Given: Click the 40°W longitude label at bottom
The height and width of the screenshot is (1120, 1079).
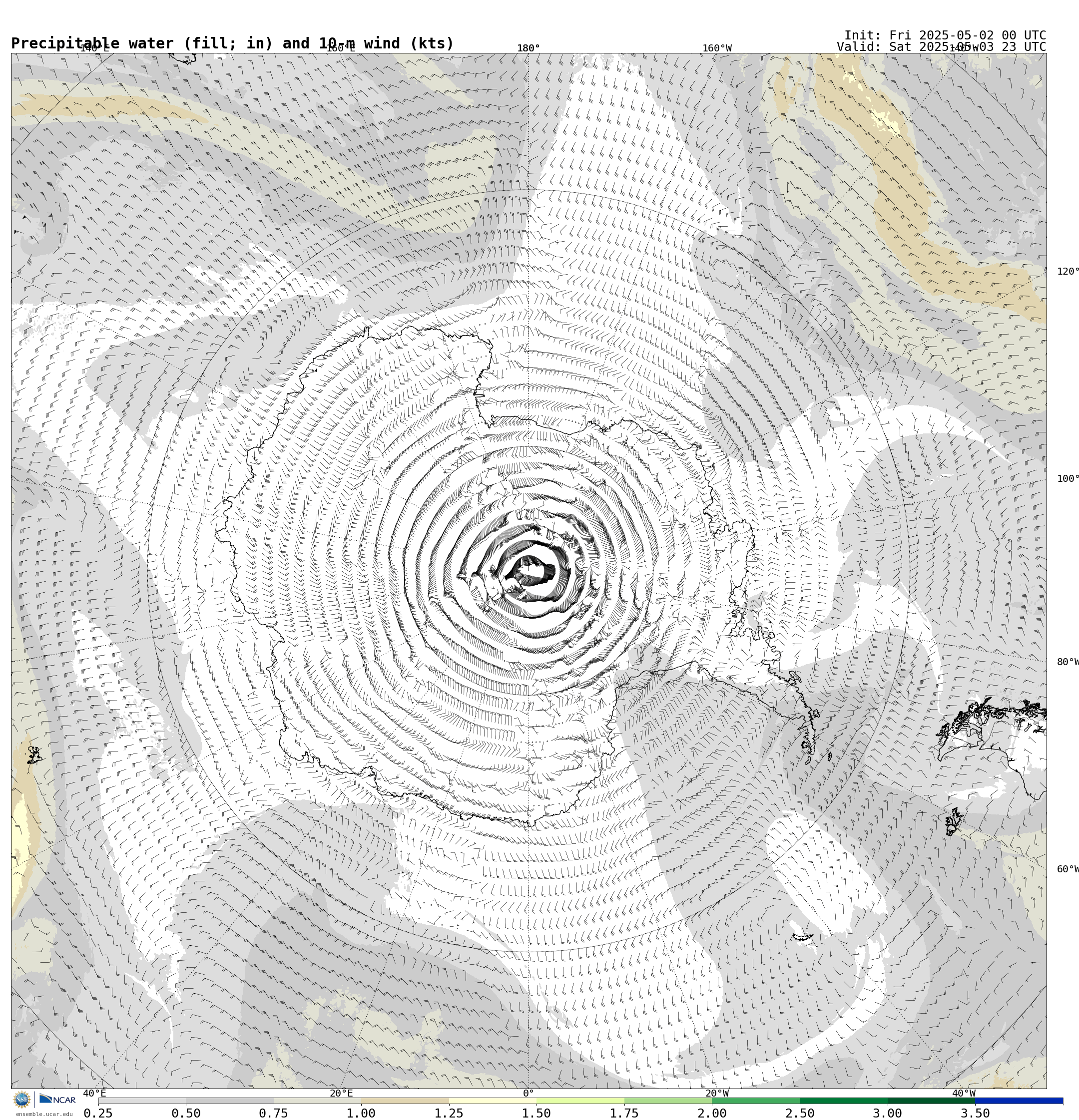Looking at the screenshot, I should (x=964, y=1093).
